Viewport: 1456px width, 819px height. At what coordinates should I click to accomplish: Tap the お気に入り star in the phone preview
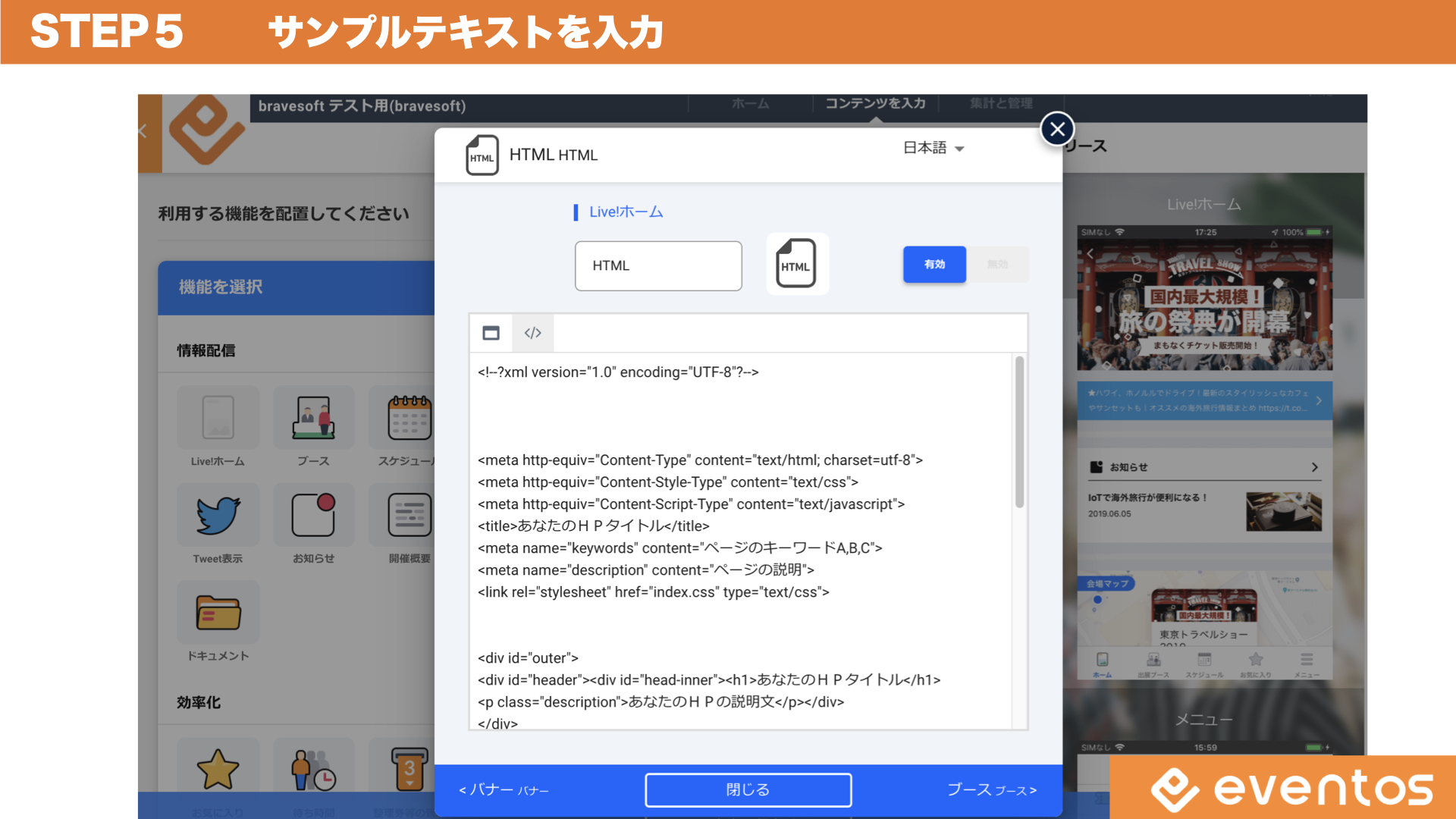click(x=1255, y=664)
